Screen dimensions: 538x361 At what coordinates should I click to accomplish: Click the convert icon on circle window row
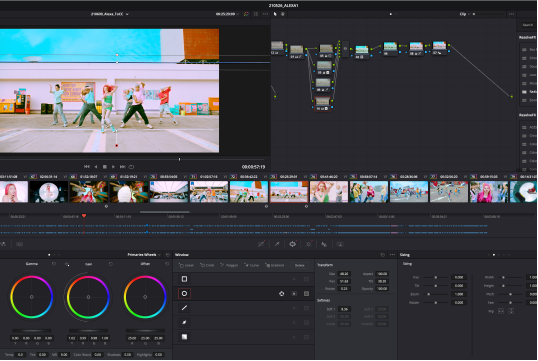tap(281, 294)
